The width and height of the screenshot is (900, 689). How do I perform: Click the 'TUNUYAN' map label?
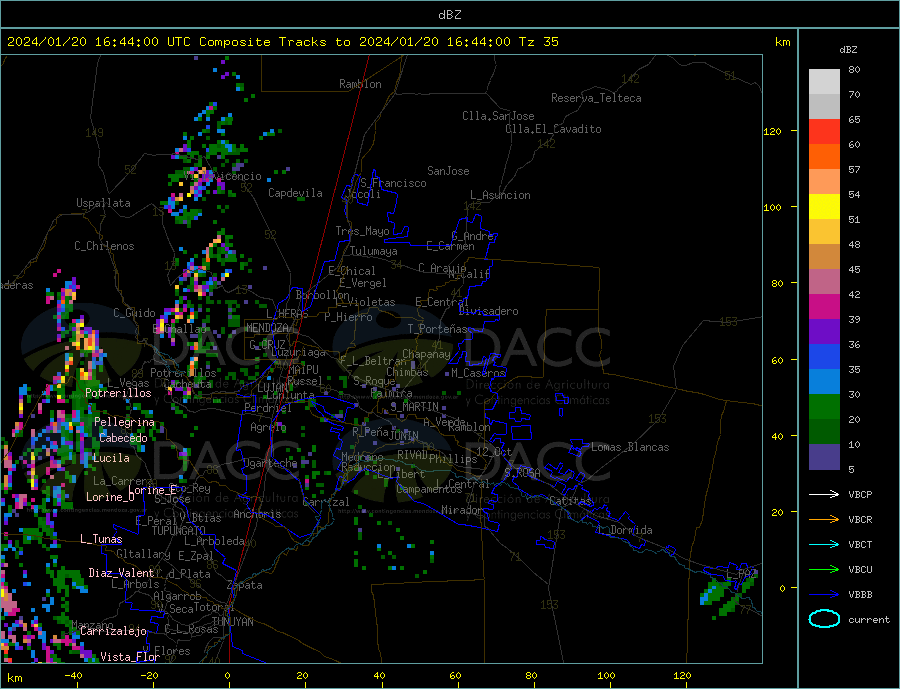tap(232, 622)
